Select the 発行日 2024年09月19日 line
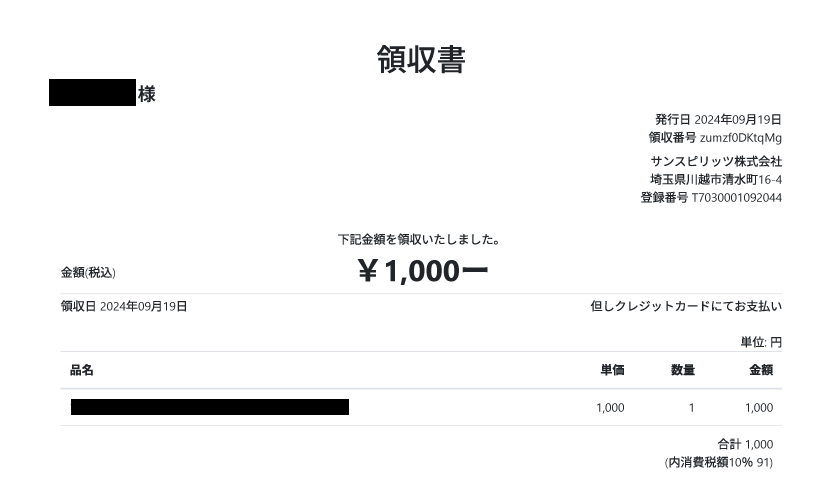Viewport: 839px width, 497px height. point(718,120)
